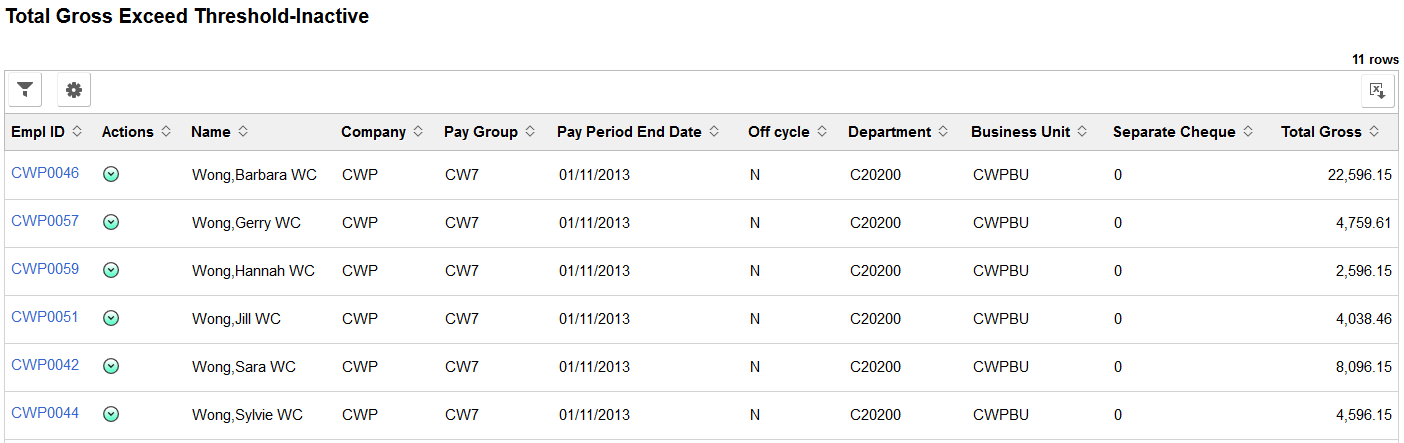
Task: Open actions menu for Wong,Sara WC
Action: [x=111, y=367]
